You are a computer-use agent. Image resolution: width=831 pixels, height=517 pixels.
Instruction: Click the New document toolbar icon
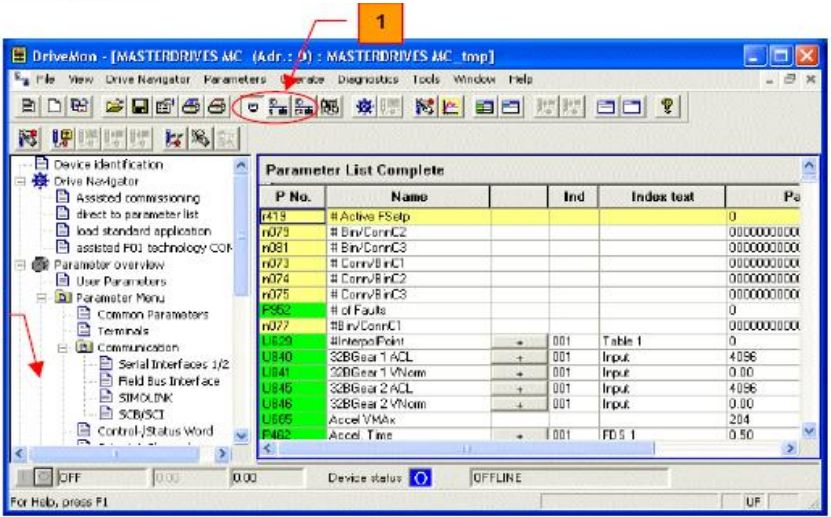click(x=55, y=106)
